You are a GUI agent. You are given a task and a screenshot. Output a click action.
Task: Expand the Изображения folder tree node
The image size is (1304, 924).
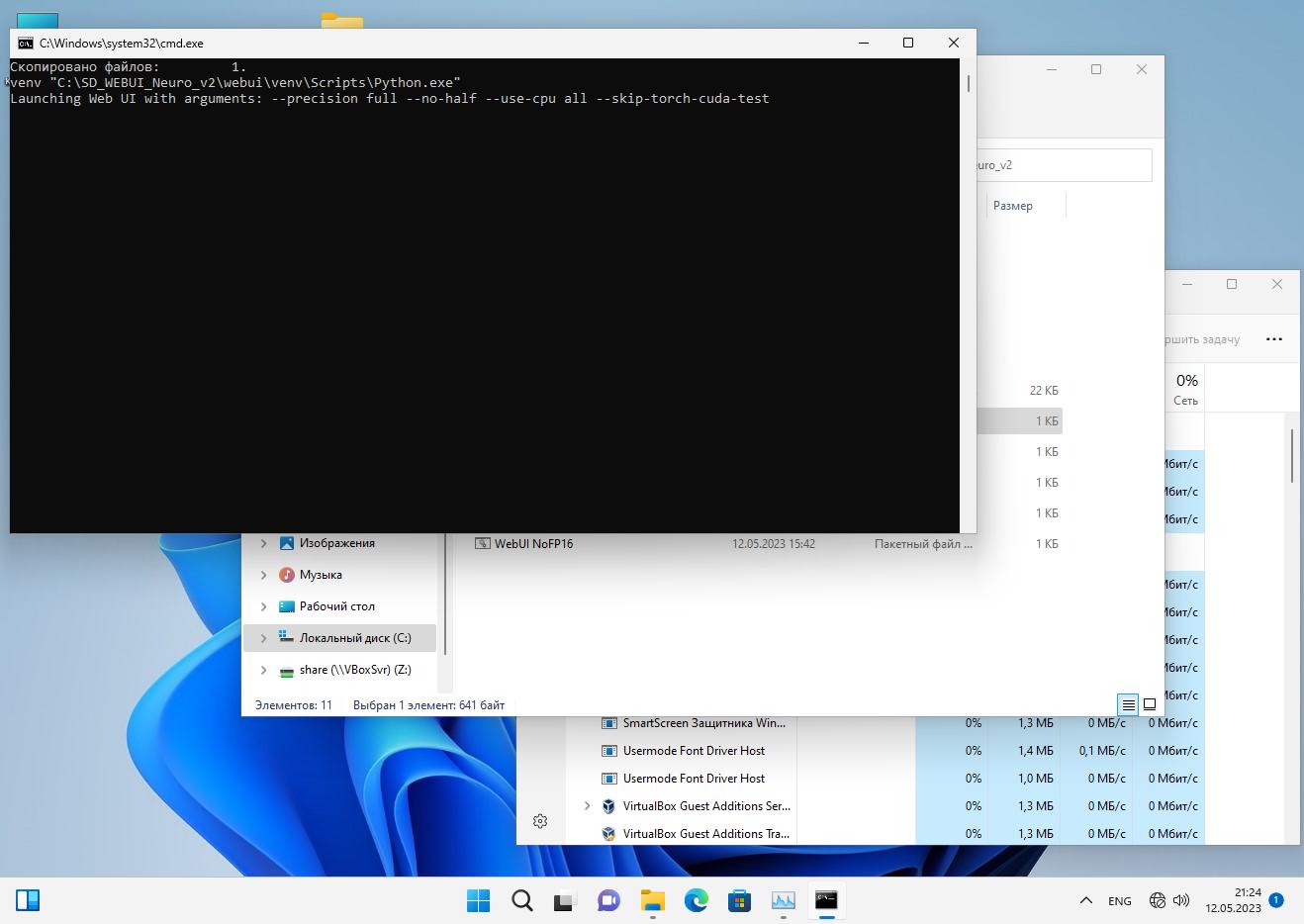[x=263, y=543]
